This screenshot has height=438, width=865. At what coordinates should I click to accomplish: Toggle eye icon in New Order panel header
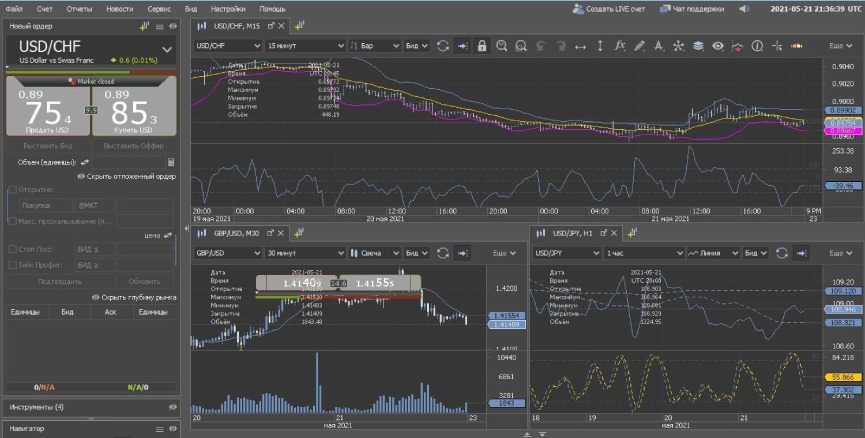point(173,26)
